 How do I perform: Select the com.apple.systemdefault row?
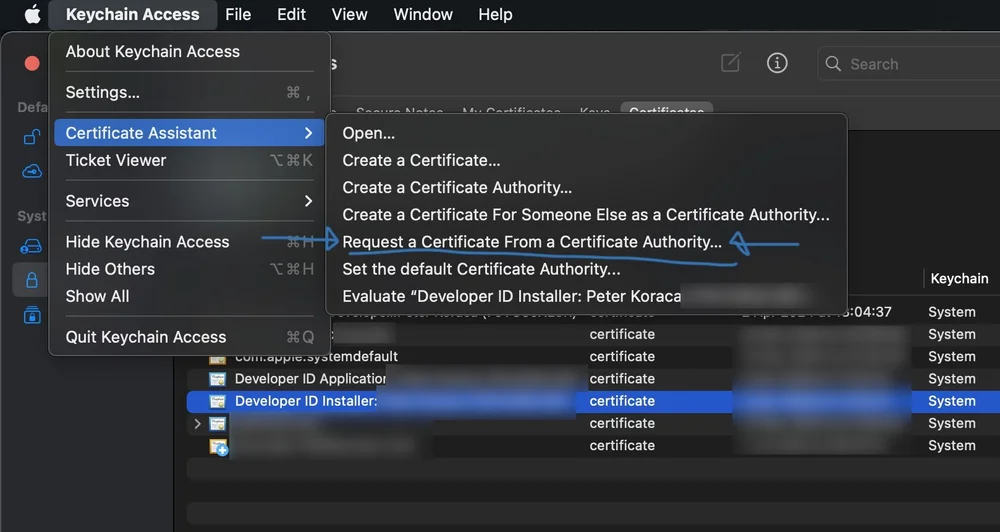click(x=593, y=357)
